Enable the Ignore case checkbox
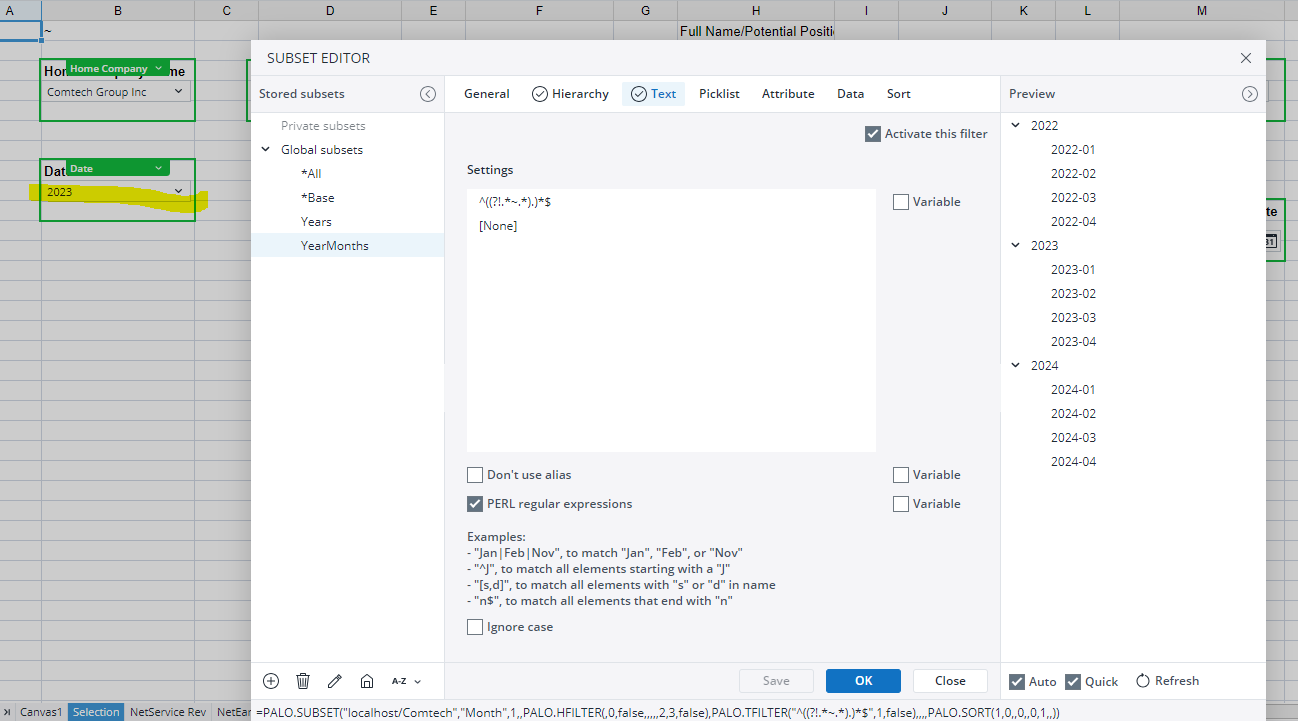 tap(475, 627)
